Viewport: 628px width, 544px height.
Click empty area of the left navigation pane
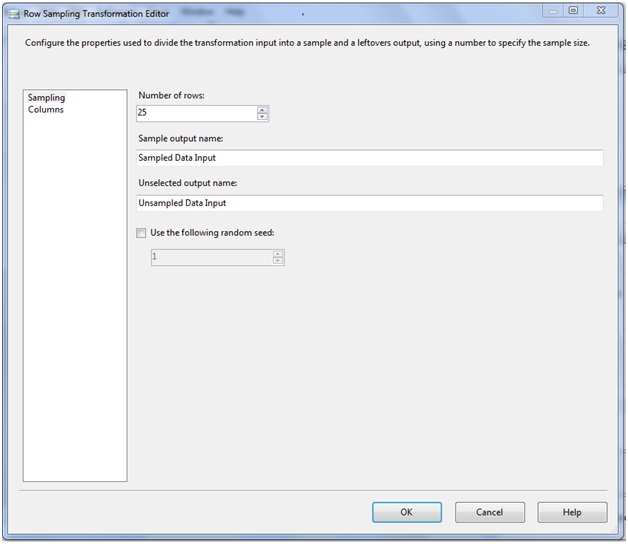75,300
